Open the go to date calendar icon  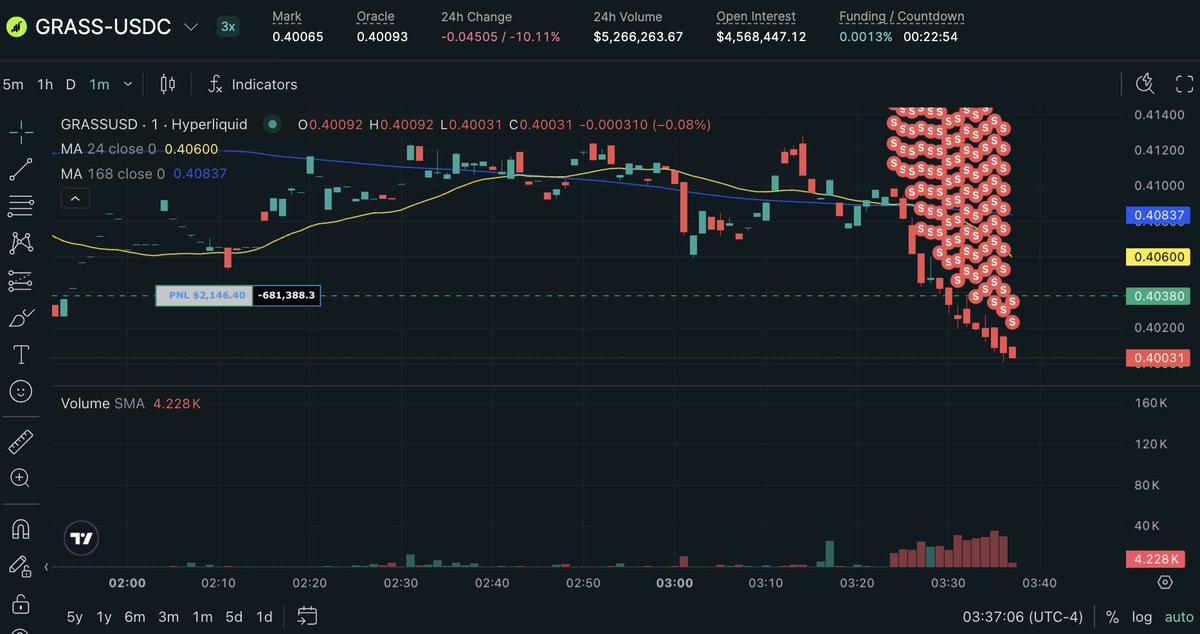coord(307,616)
